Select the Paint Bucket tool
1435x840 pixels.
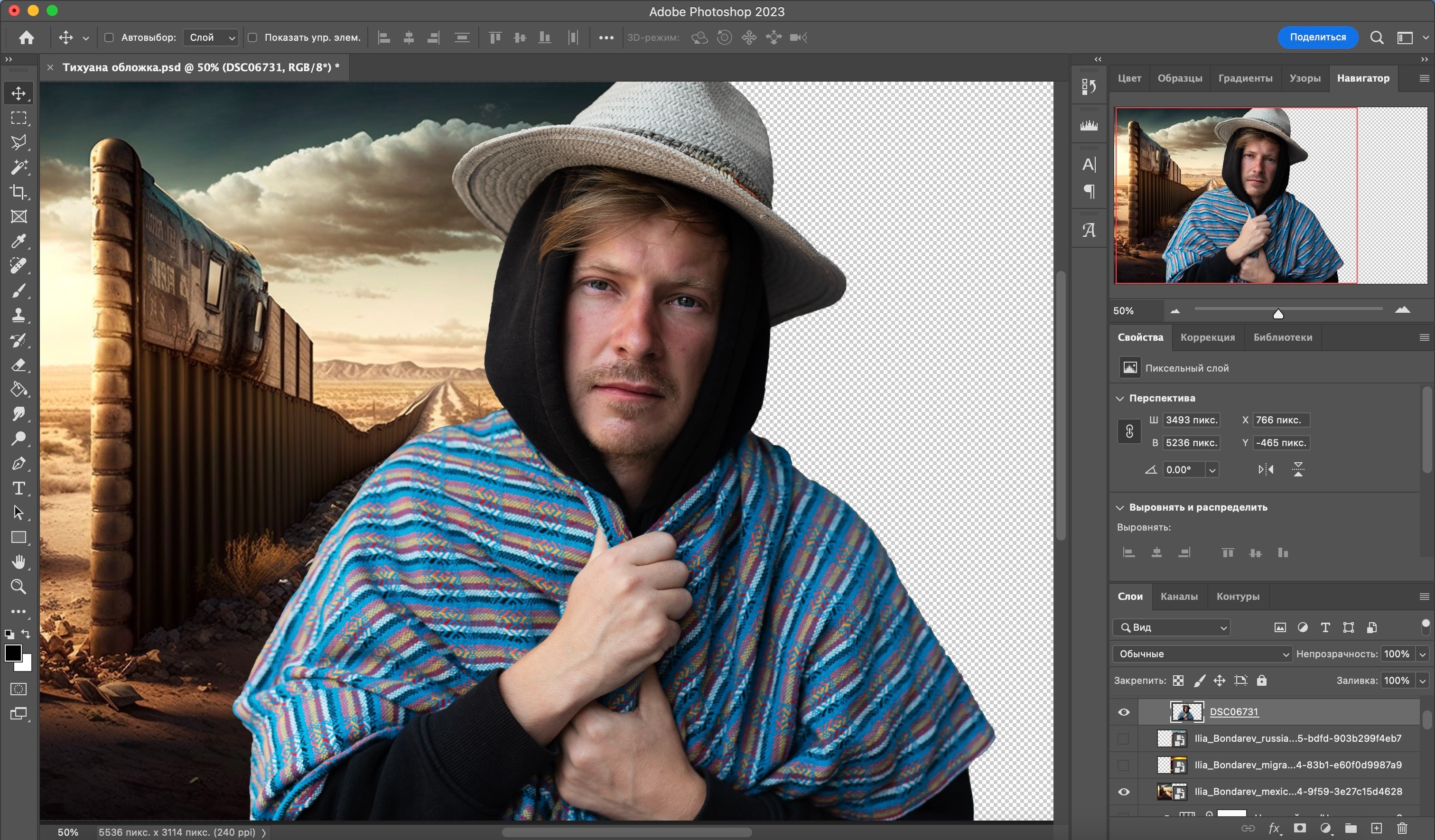18,390
